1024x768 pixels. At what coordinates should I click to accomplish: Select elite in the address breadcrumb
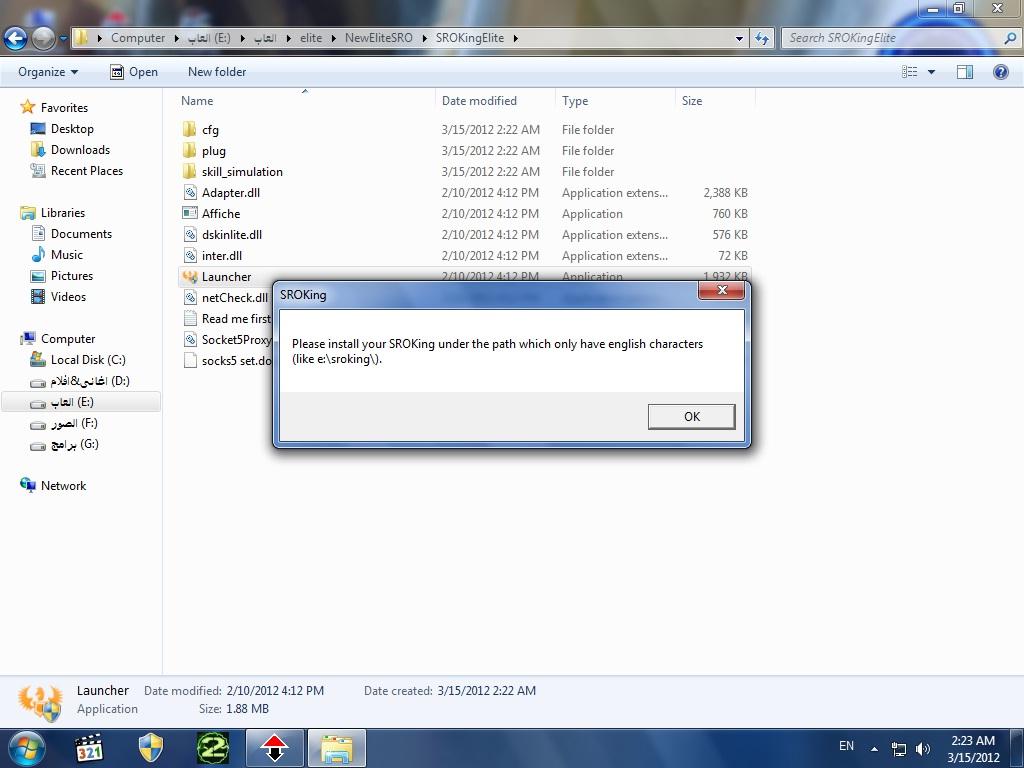(311, 38)
